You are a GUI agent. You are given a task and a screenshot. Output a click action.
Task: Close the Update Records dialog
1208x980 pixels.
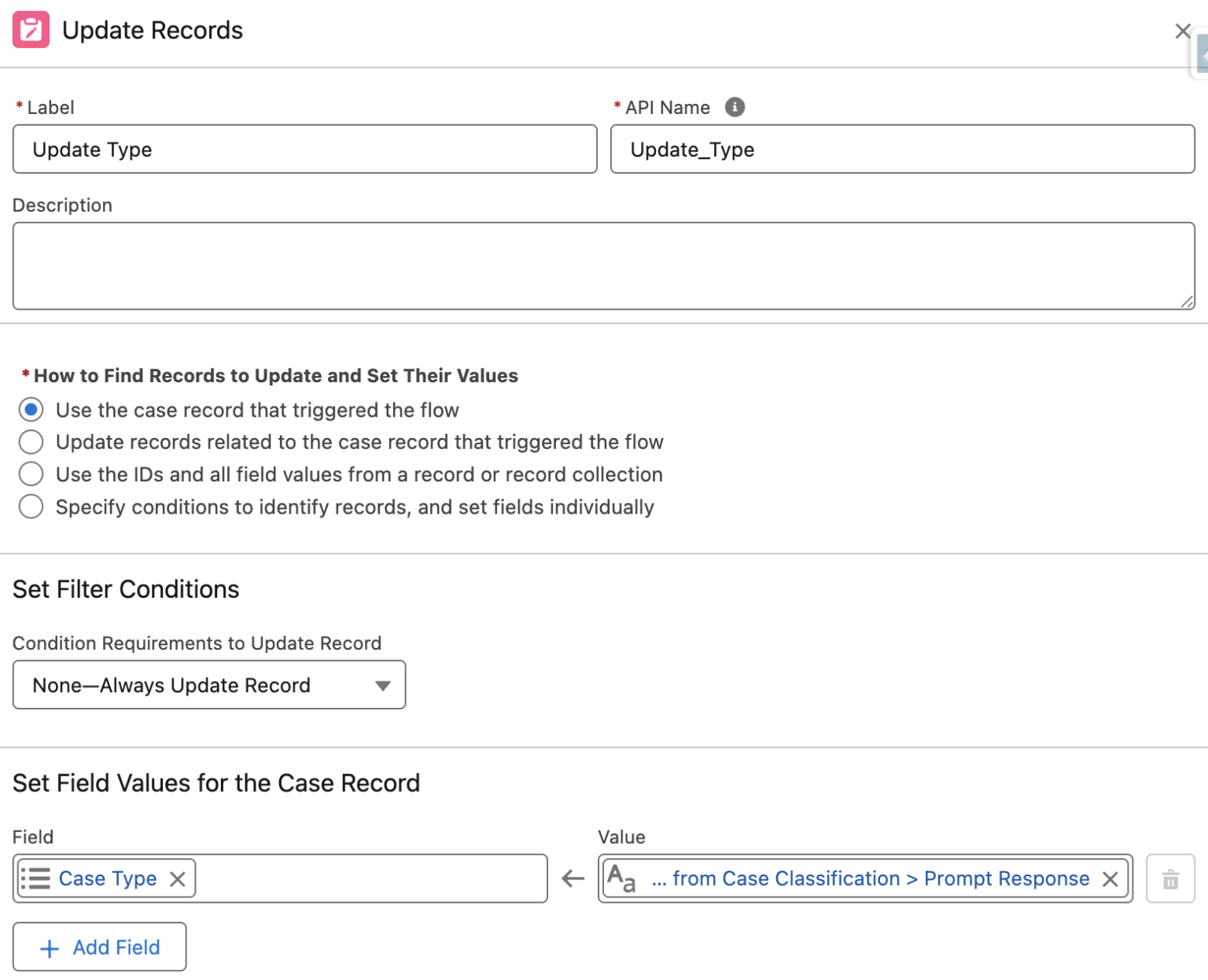(1182, 31)
